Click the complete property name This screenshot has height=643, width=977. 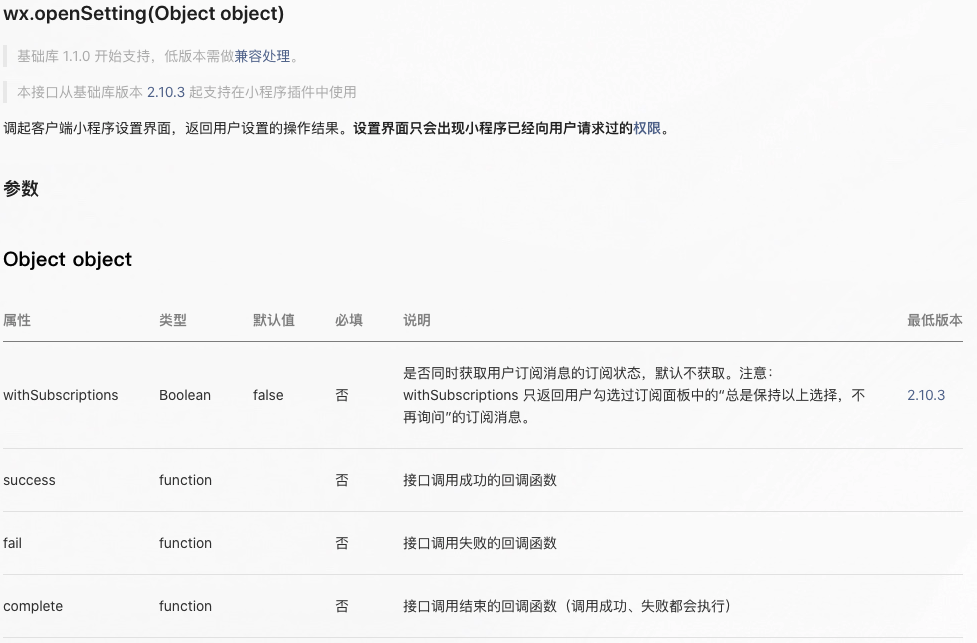(33, 606)
